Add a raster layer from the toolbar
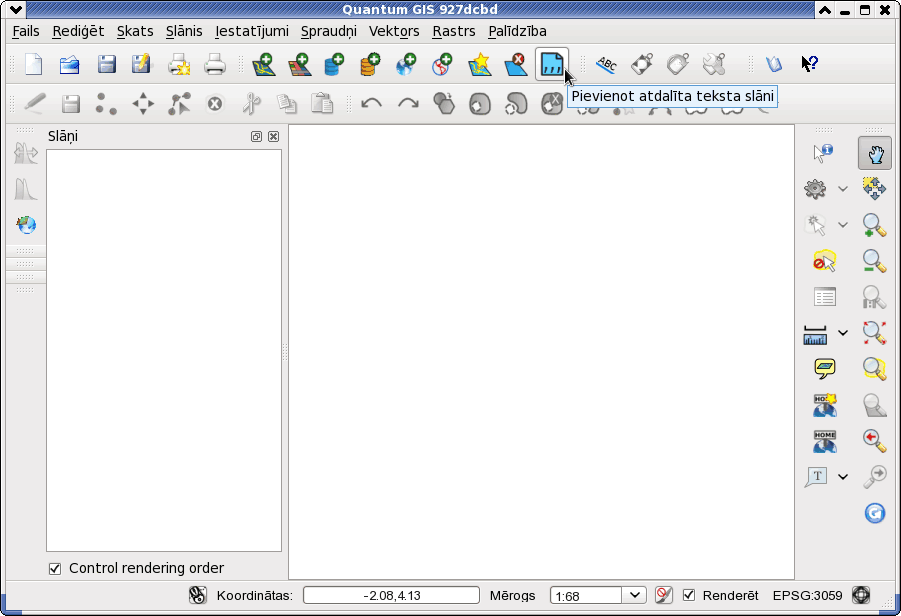This screenshot has width=901, height=616. 299,64
